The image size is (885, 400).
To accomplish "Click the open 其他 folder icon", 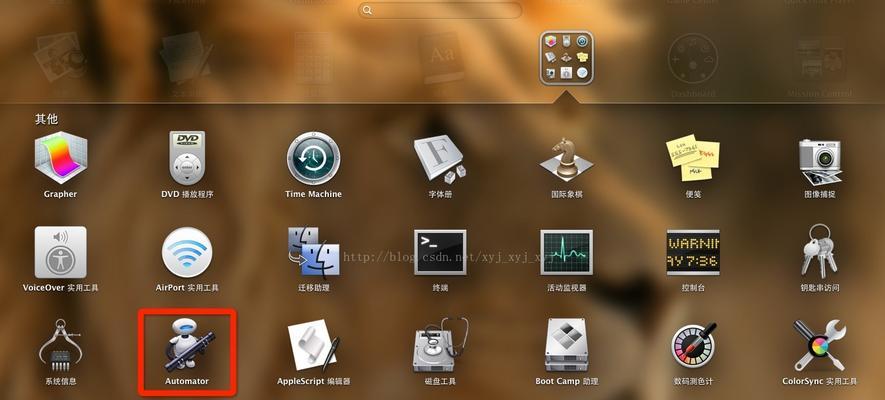I will point(566,58).
